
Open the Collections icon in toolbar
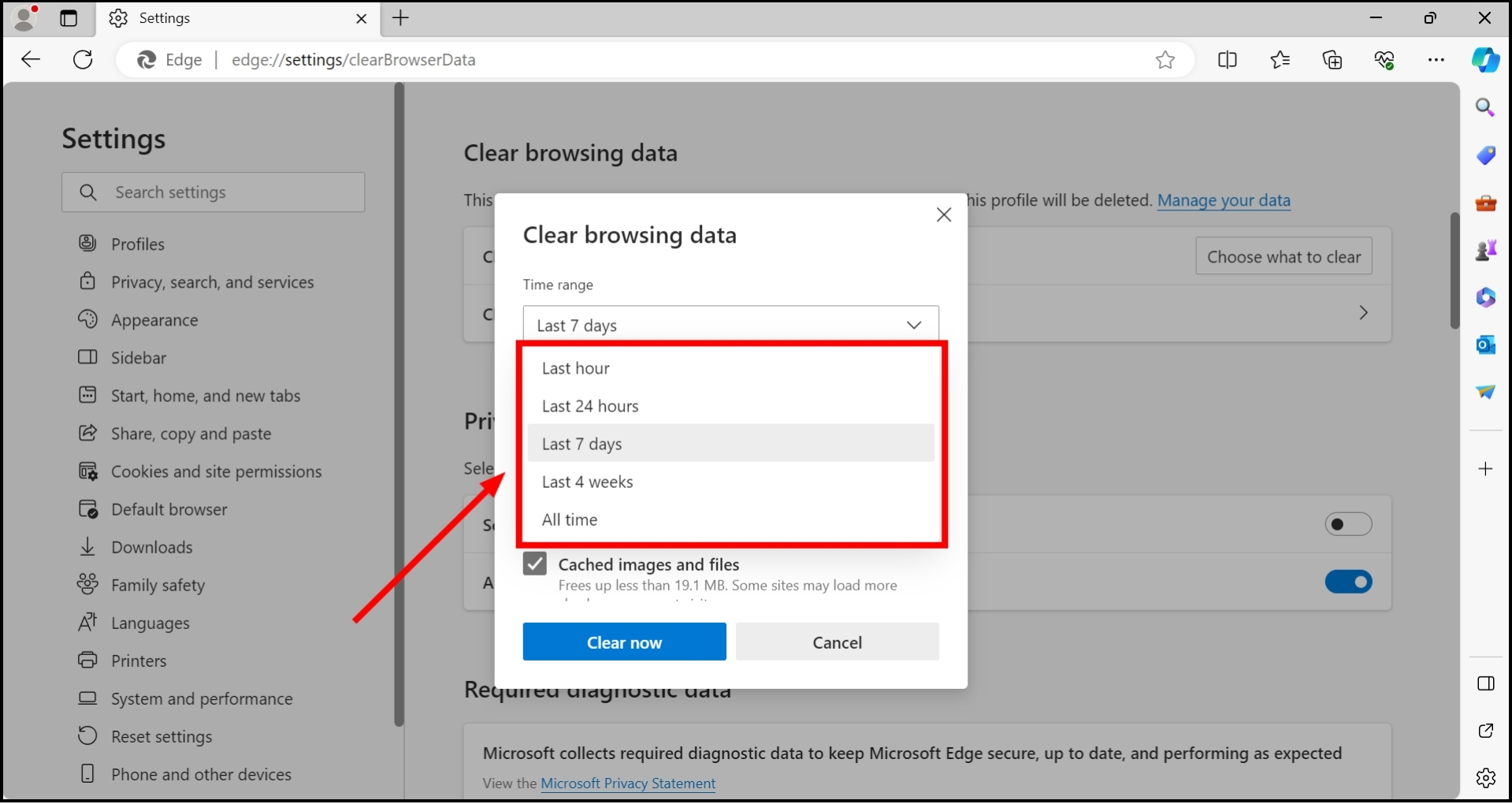point(1332,60)
